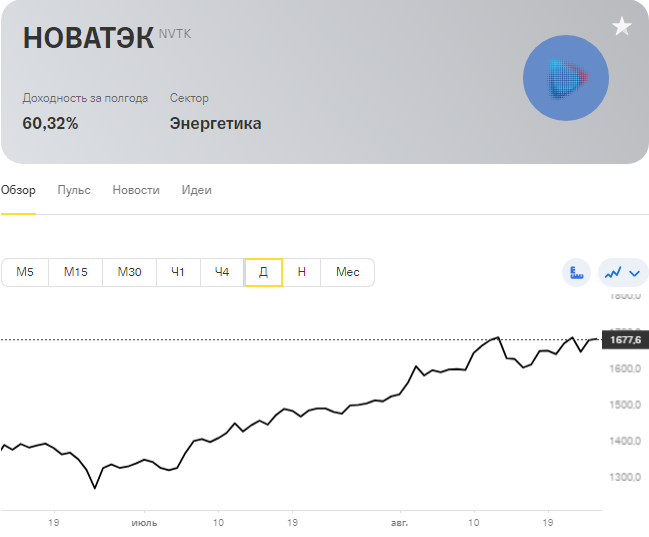The width and height of the screenshot is (649, 537).
Task: Select the Ч1 hourly timeframe
Action: pos(178,272)
